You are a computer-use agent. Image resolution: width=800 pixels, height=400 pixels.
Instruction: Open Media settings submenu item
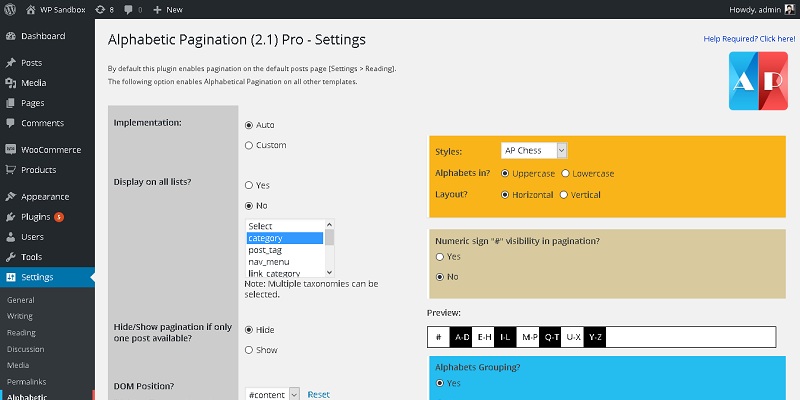point(18,365)
